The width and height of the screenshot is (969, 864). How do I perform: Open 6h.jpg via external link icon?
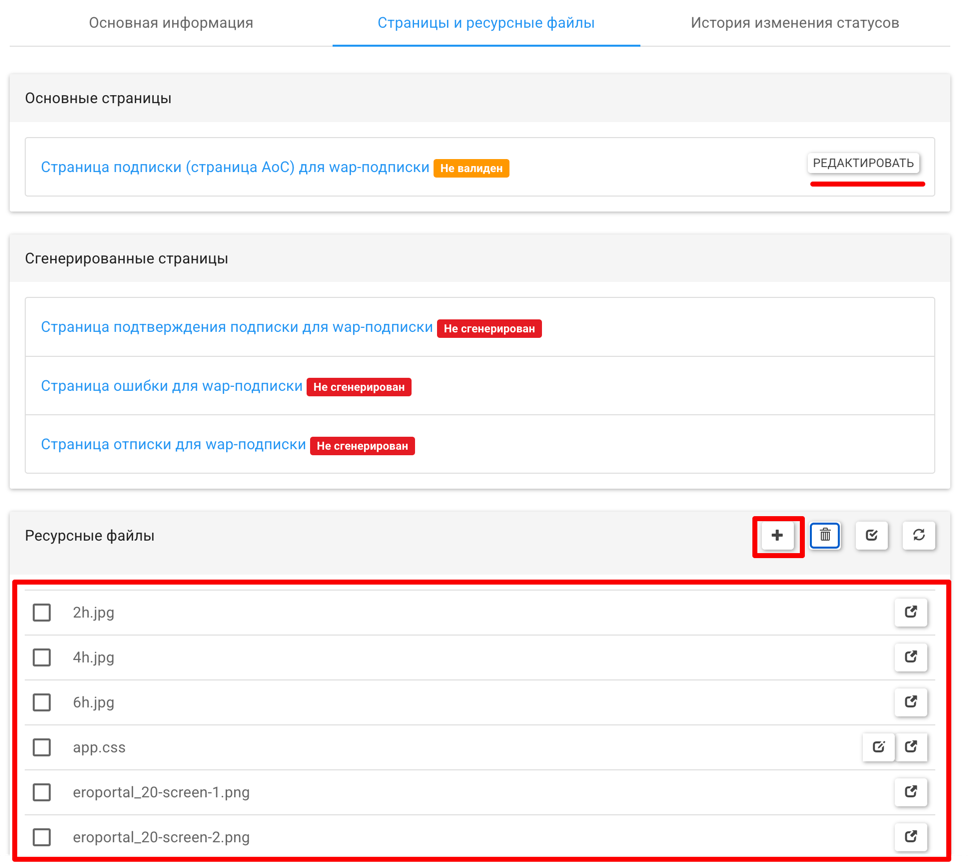(x=910, y=702)
